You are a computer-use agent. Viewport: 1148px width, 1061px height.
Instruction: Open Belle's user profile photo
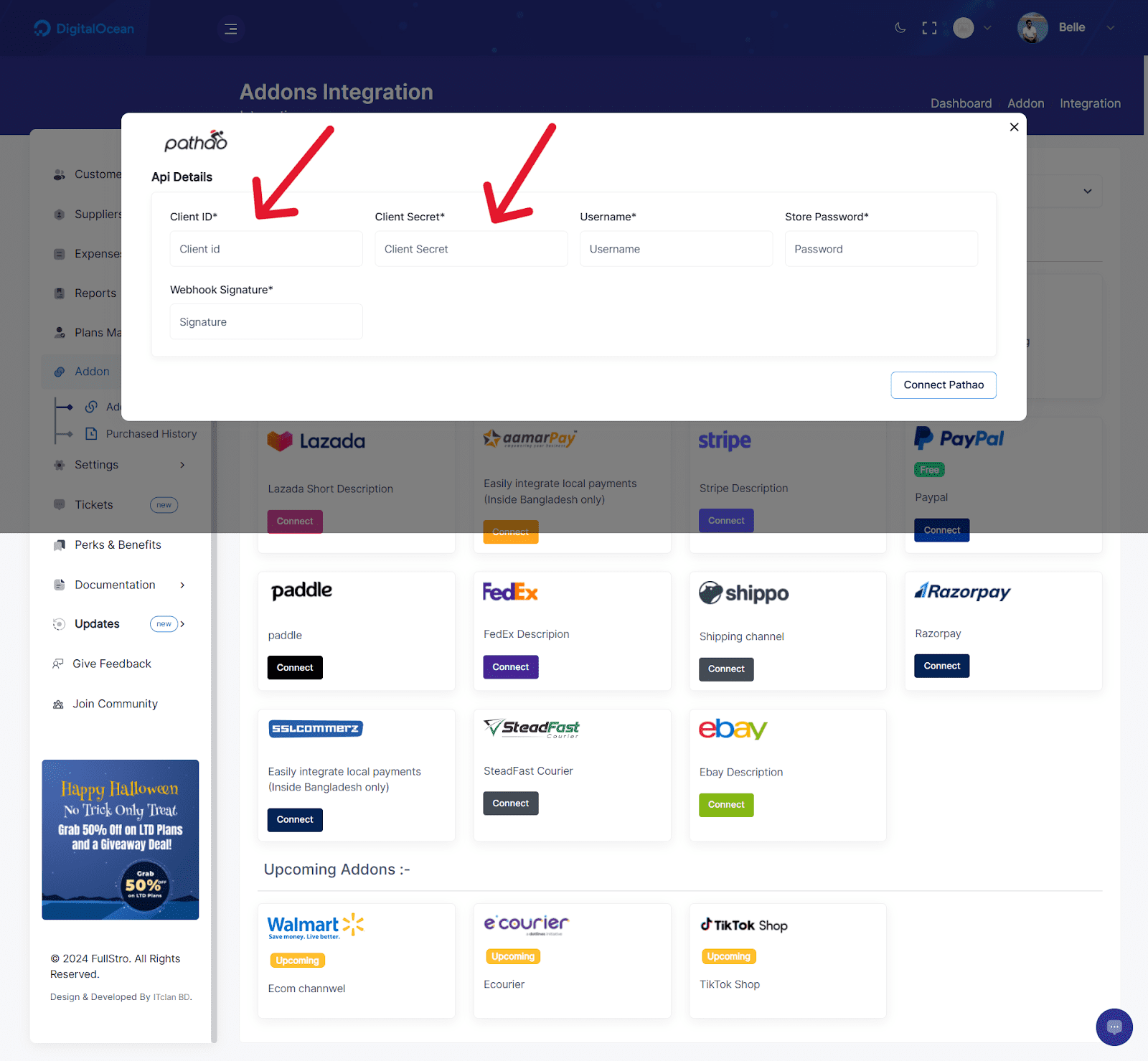pyautogui.click(x=1032, y=28)
